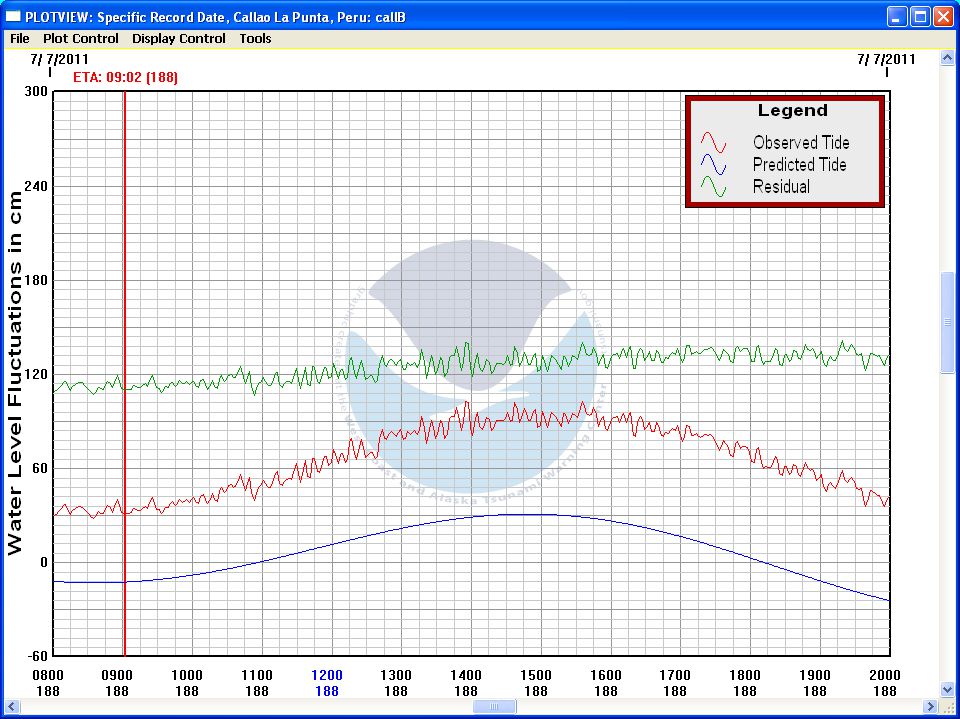The width and height of the screenshot is (960, 719).
Task: Click the PLOTVIEW title bar app icon
Action: 12,17
